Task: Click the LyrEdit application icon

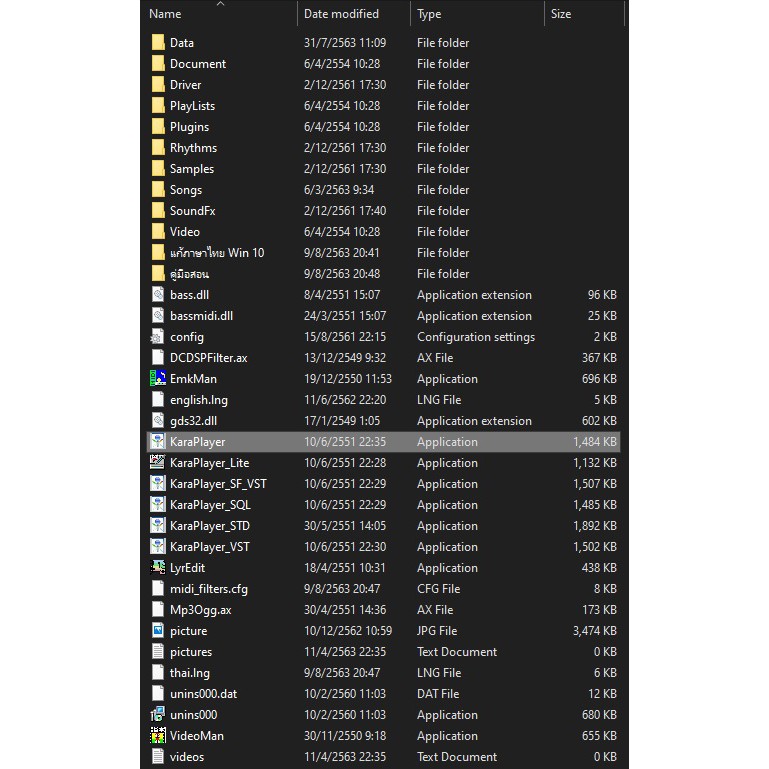Action: [x=158, y=568]
